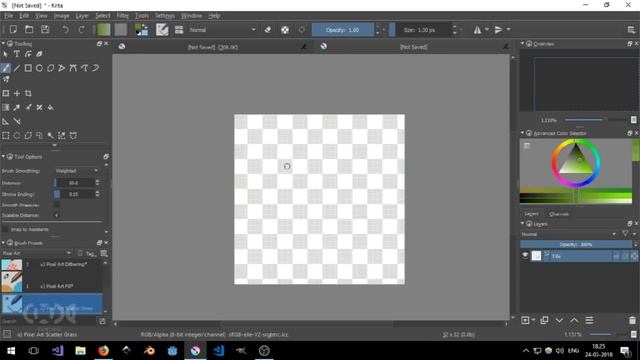Open the File menu

tap(9, 16)
